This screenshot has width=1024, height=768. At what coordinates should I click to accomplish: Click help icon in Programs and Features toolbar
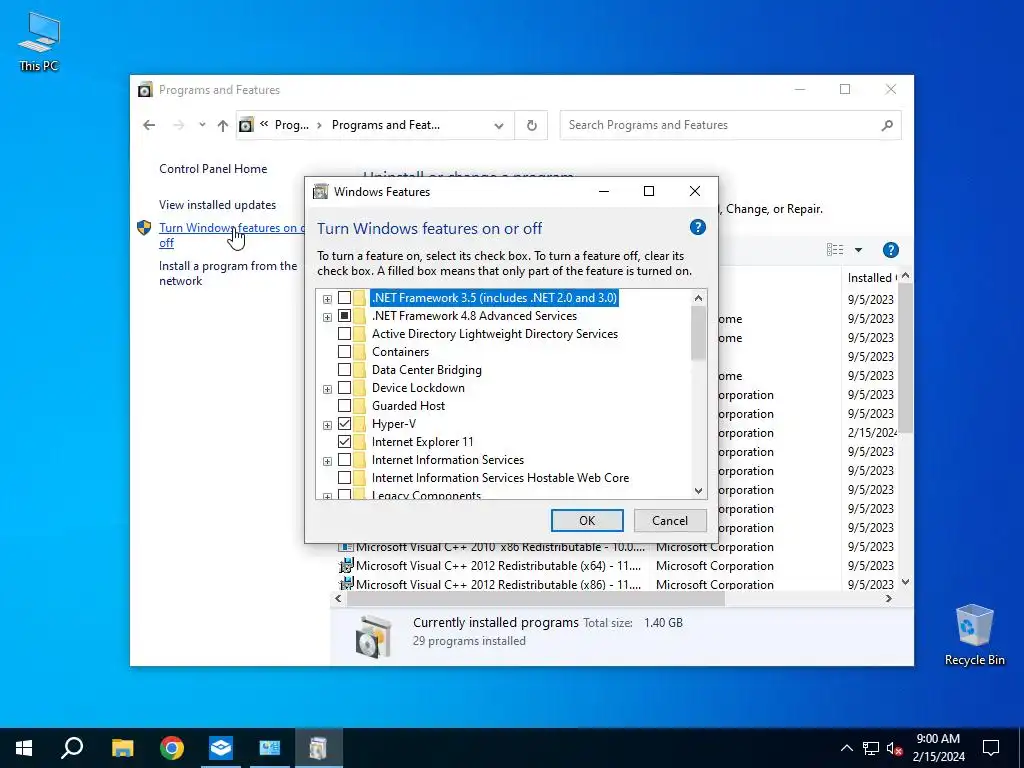(890, 249)
